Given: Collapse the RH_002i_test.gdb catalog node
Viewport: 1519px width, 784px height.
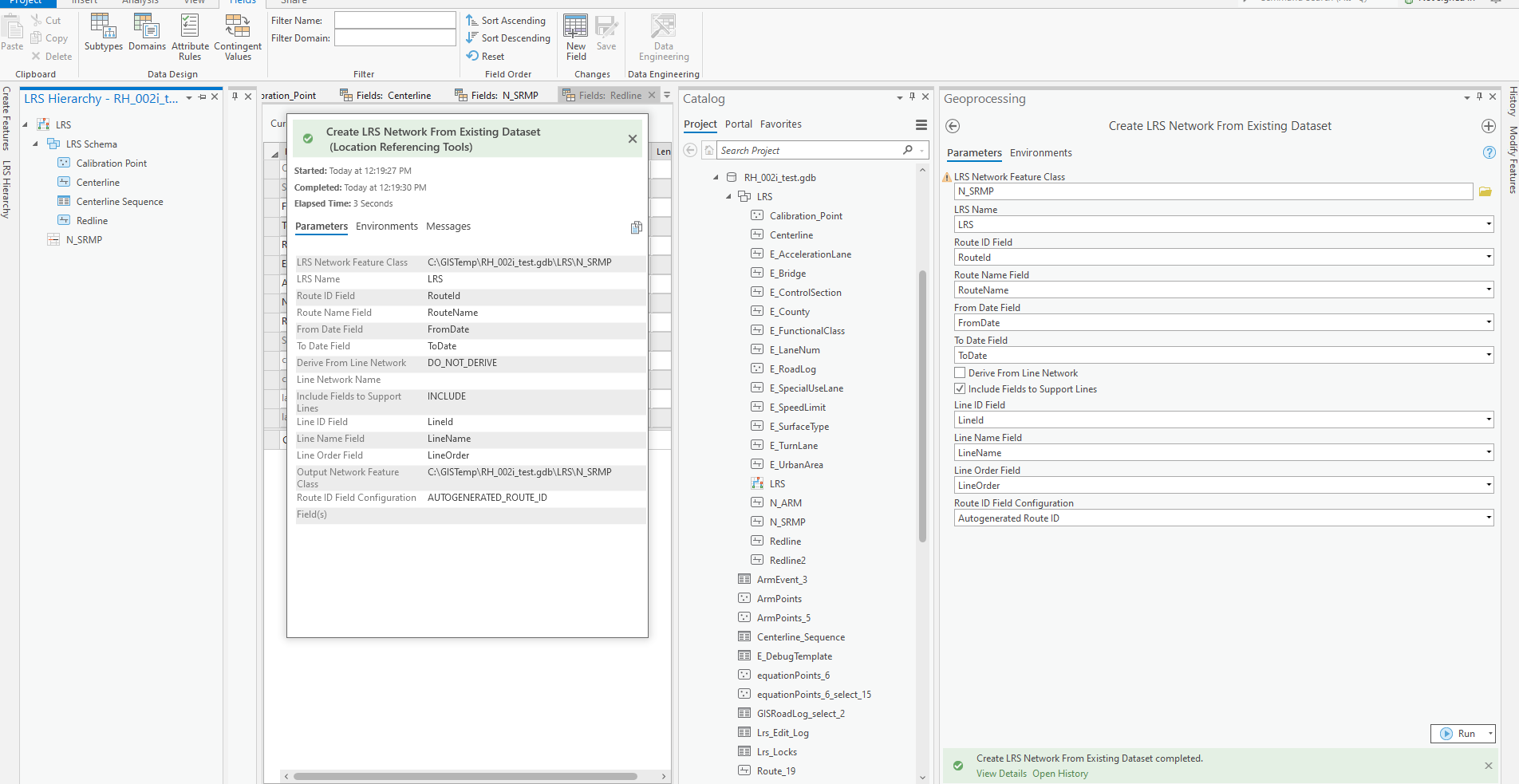Looking at the screenshot, I should tap(716, 177).
